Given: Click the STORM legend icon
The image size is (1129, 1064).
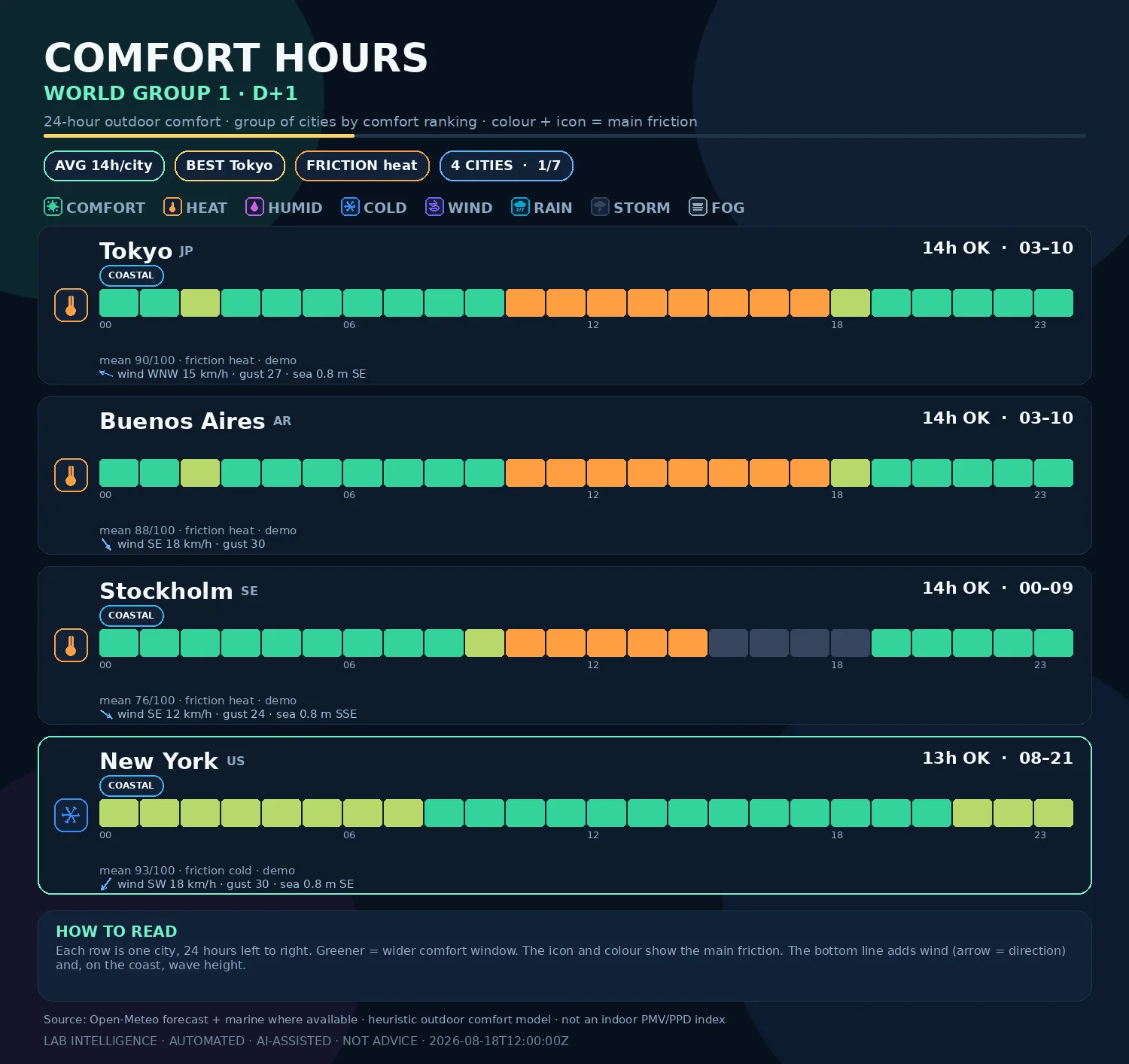Looking at the screenshot, I should click(x=600, y=207).
